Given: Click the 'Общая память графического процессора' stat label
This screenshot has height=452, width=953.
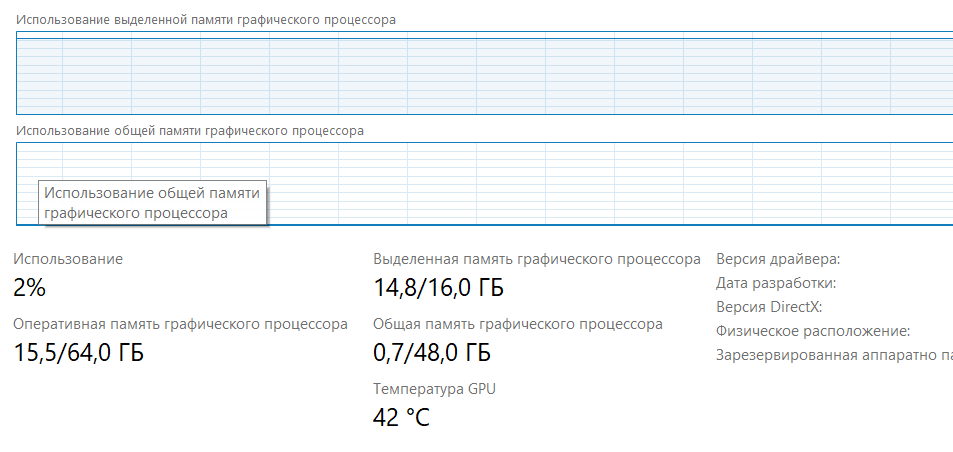Looking at the screenshot, I should 518,324.
